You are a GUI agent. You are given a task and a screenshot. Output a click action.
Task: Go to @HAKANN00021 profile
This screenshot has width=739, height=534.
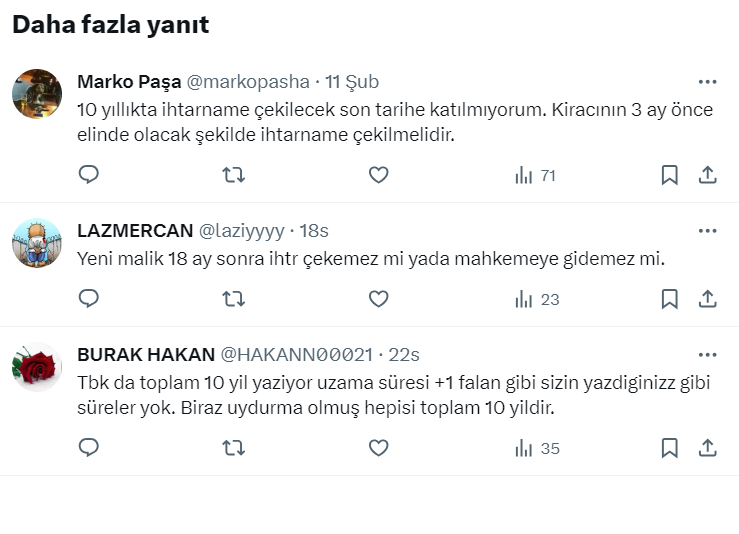[296, 355]
